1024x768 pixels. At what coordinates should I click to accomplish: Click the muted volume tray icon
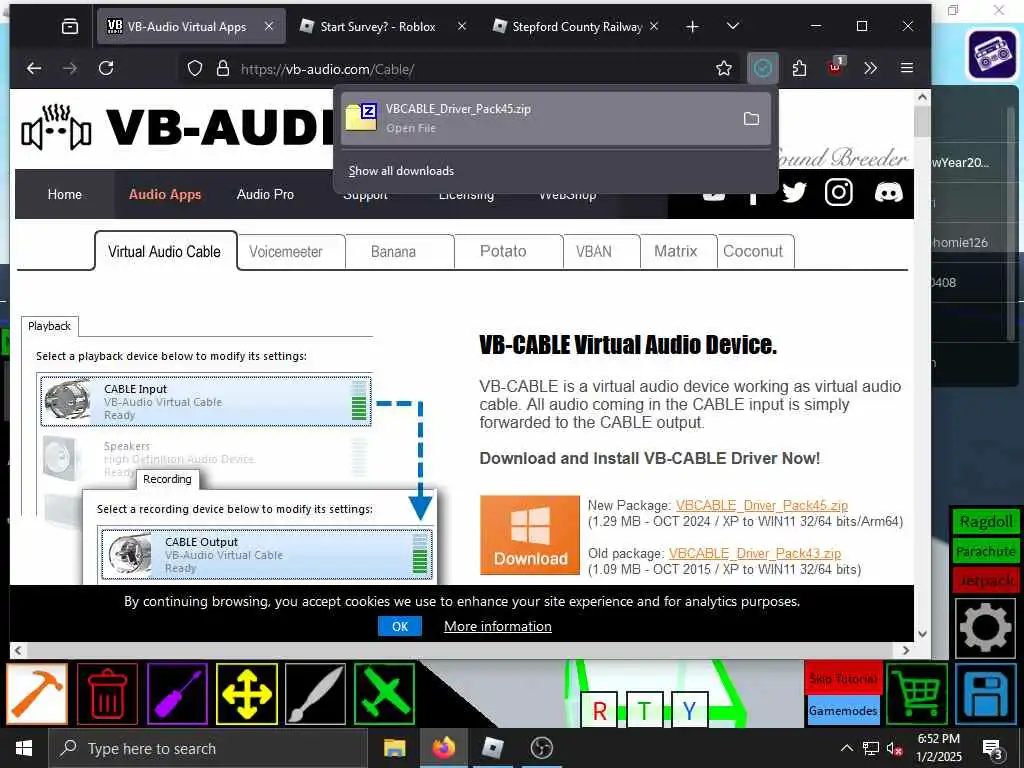click(x=894, y=748)
